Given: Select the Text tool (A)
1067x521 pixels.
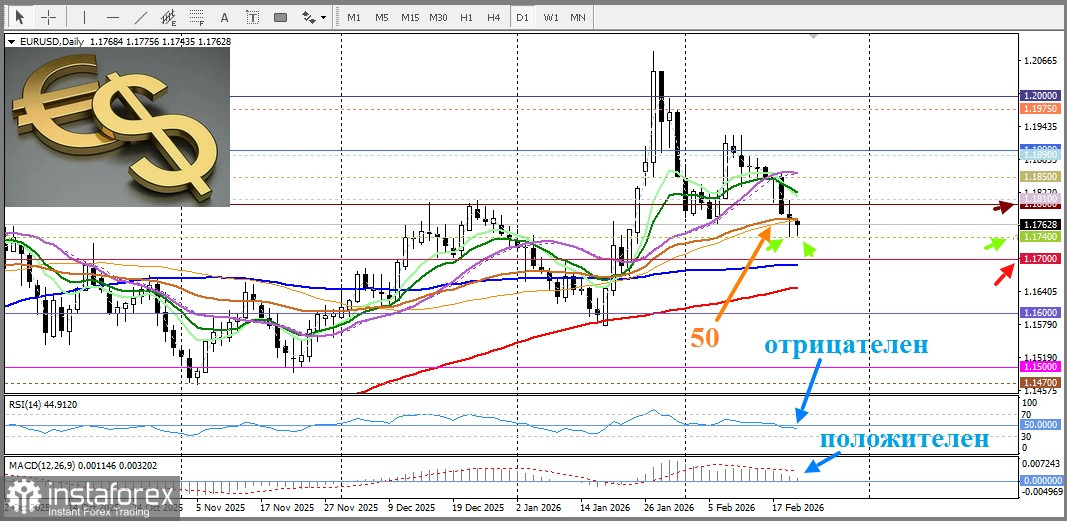Looking at the screenshot, I should pos(225,17).
